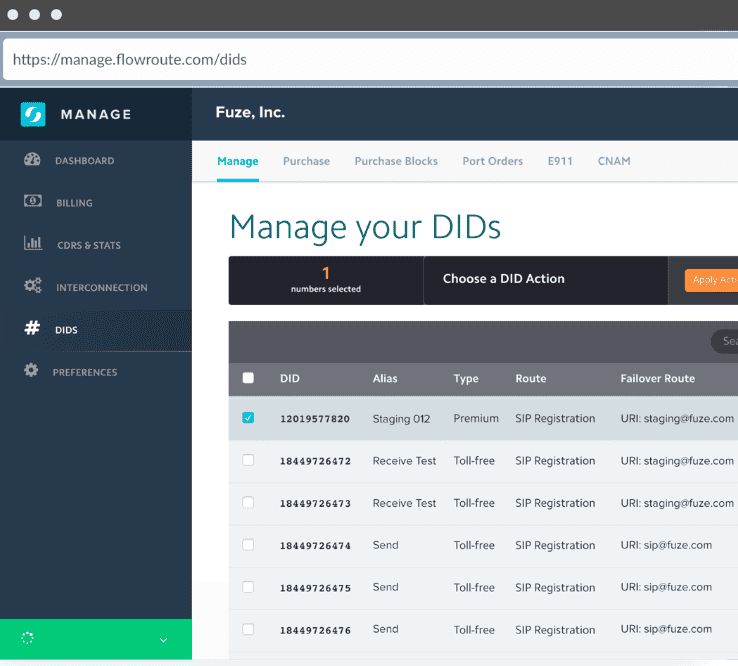Switch to the Purchase tab
This screenshot has height=666, width=738.
pyautogui.click(x=306, y=161)
